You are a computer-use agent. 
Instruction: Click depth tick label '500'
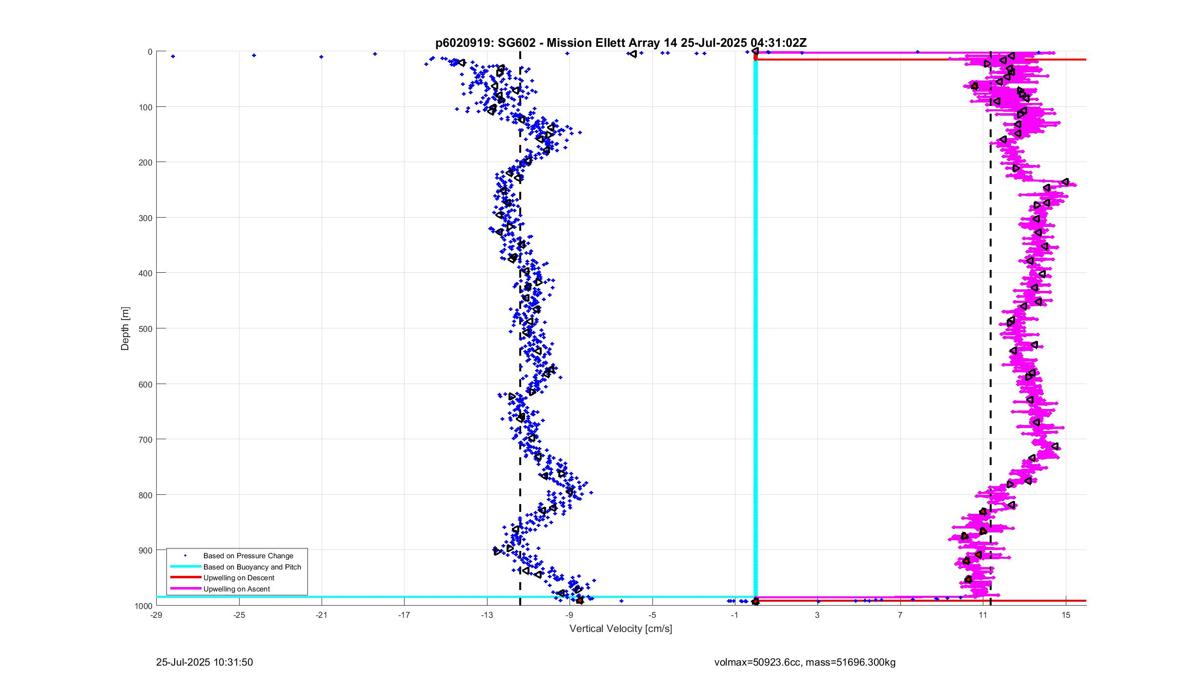click(145, 329)
